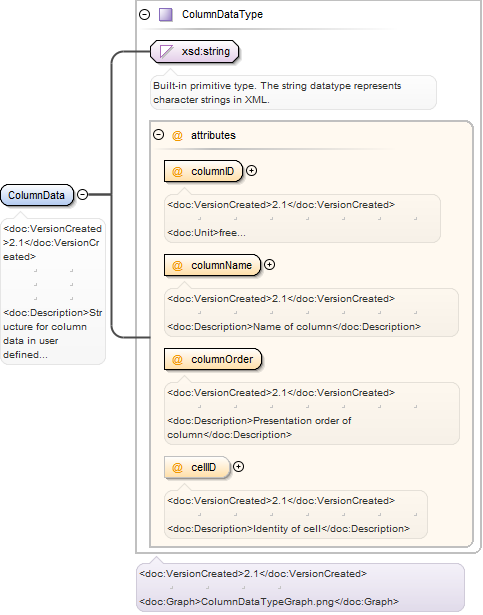Collapse the attributes section

coord(159,135)
